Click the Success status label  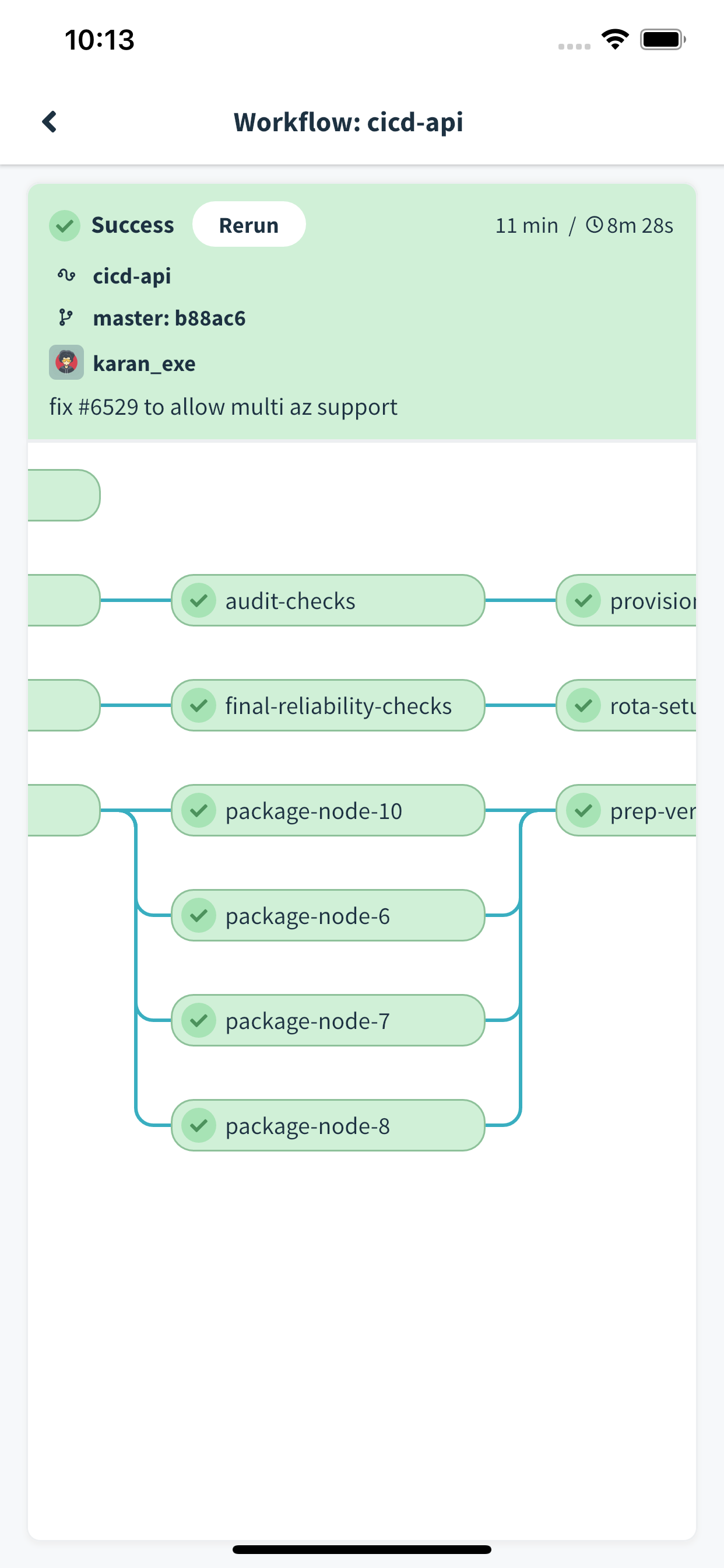(x=133, y=225)
